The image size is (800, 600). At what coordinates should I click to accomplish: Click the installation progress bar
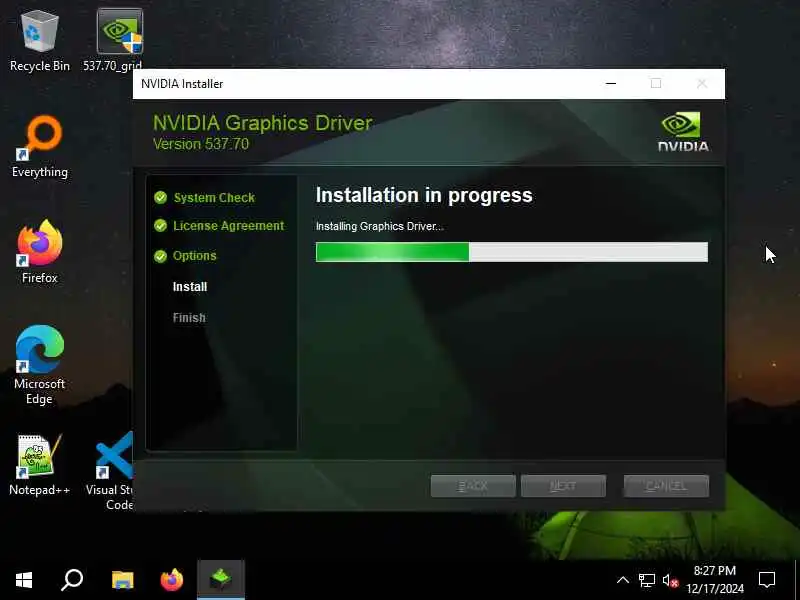[x=512, y=252]
